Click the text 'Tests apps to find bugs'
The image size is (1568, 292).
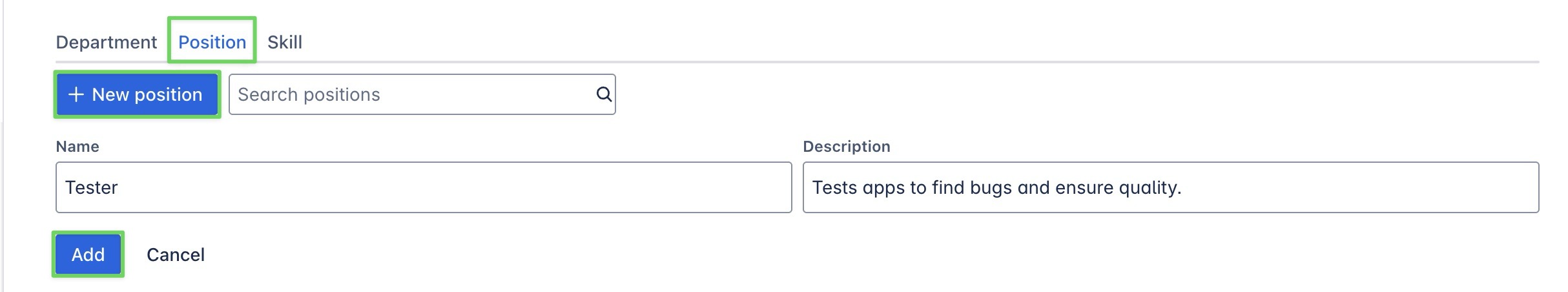(x=911, y=187)
